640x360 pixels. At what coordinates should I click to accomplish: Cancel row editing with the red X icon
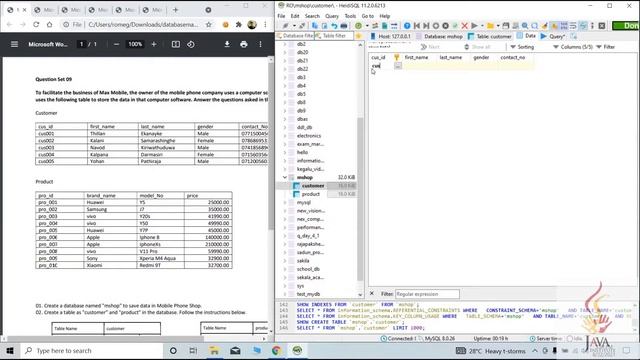click(464, 26)
